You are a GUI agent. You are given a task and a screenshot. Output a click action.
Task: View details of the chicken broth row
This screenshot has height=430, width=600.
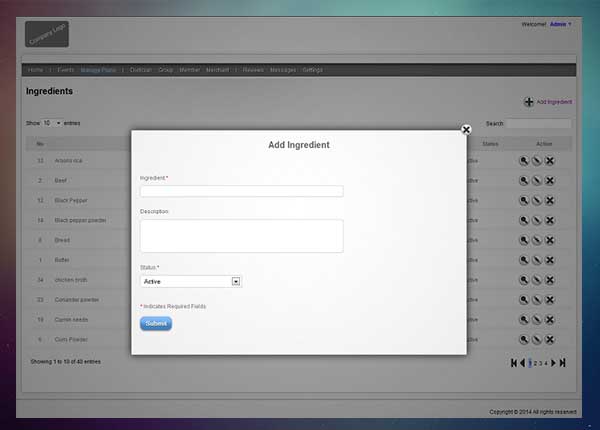(x=523, y=280)
